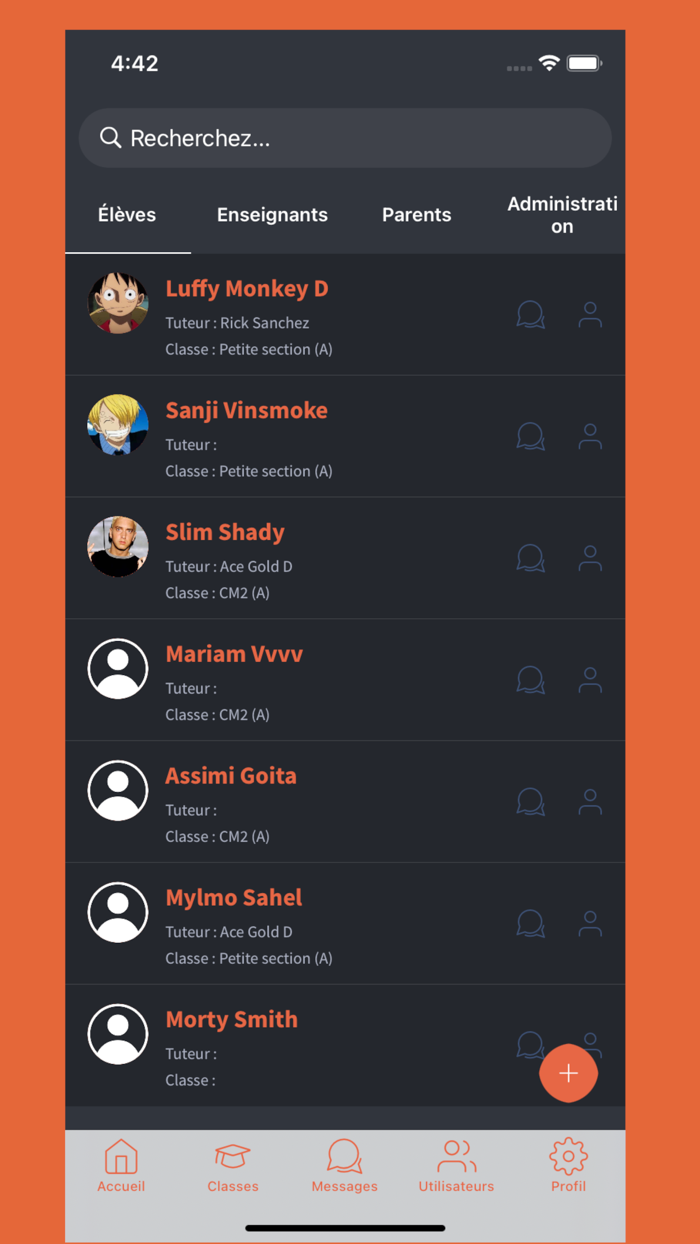Tap the orange add user plus button

[569, 1073]
